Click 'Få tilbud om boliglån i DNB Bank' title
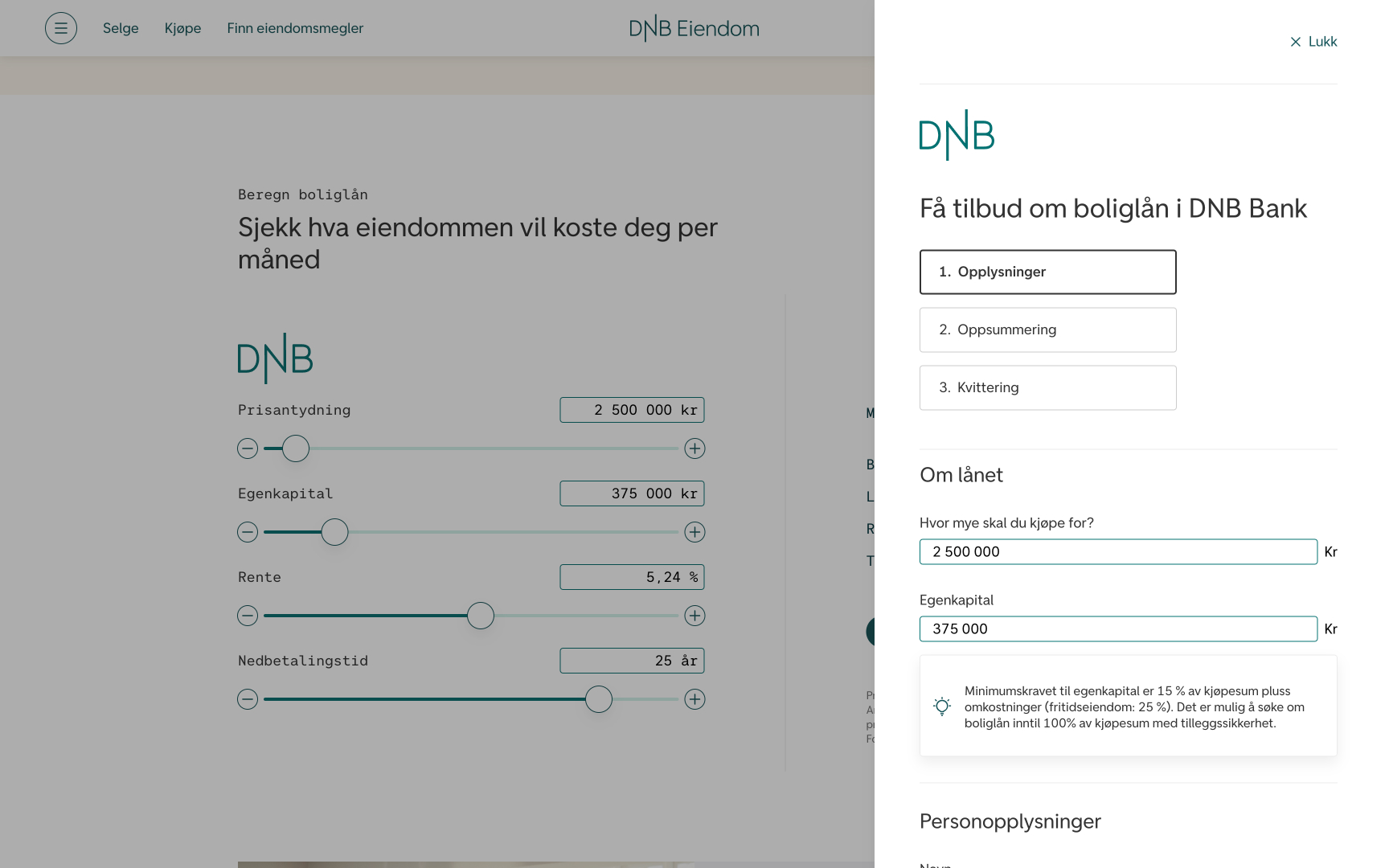Screen dimensions: 1389x868 pyautogui.click(x=1113, y=208)
